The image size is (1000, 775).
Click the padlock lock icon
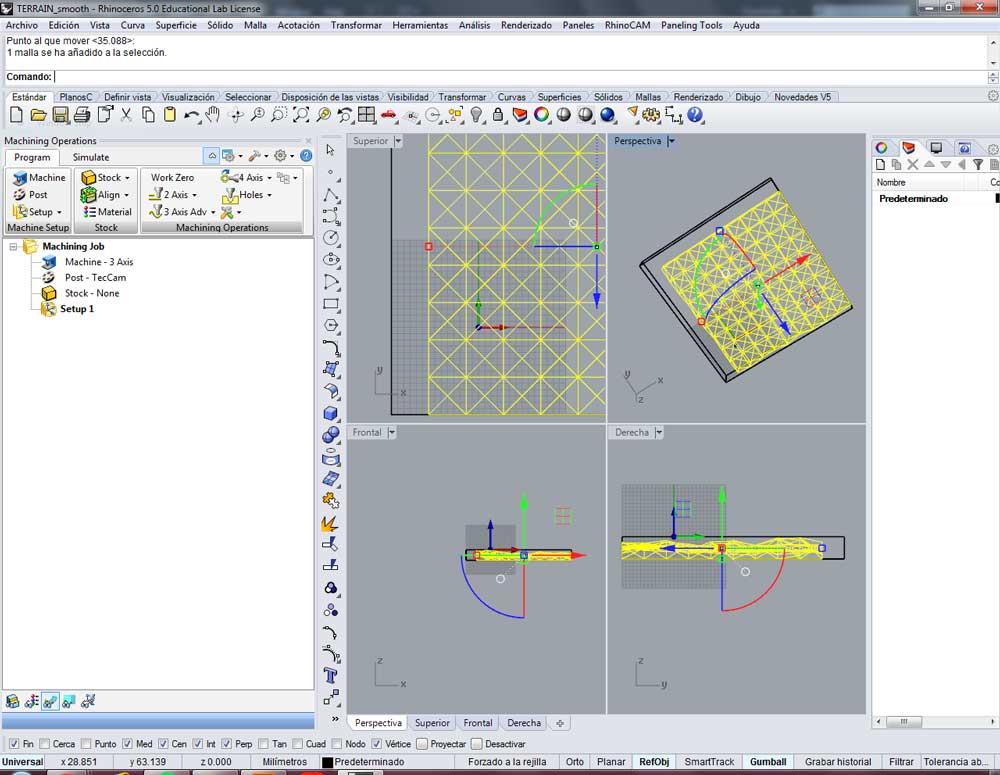(498, 115)
